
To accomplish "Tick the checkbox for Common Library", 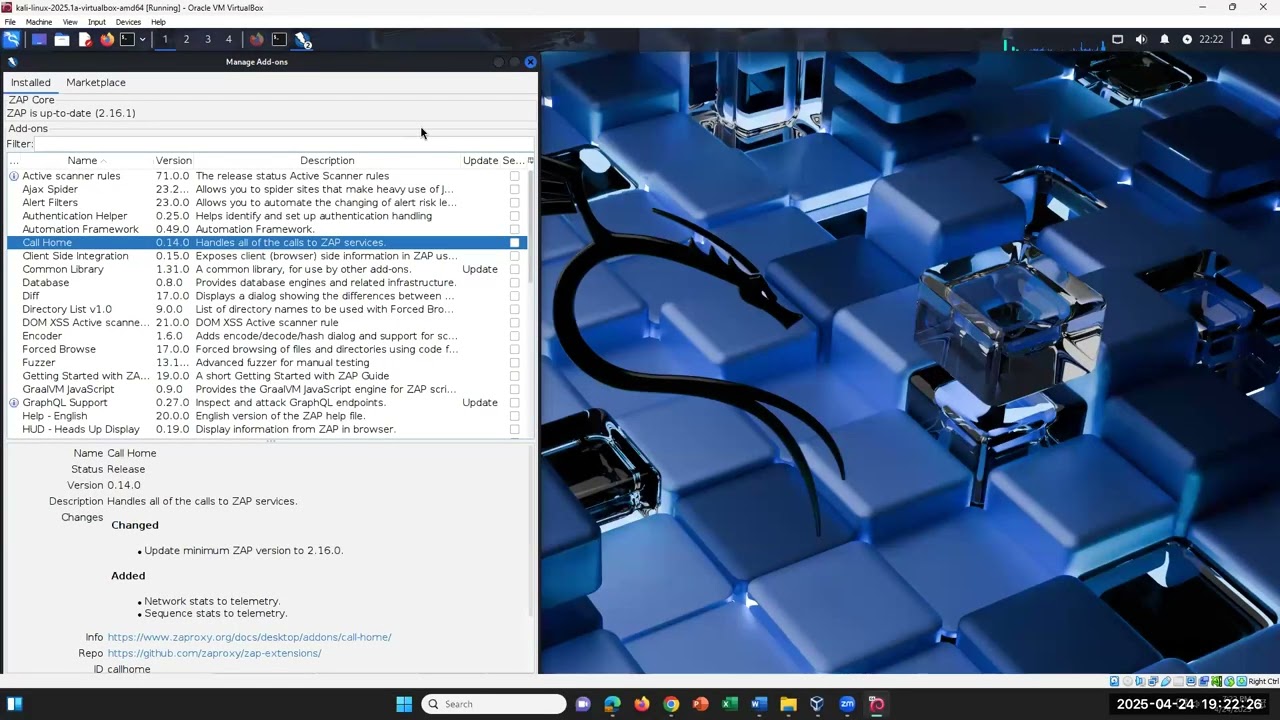I will pos(515,269).
